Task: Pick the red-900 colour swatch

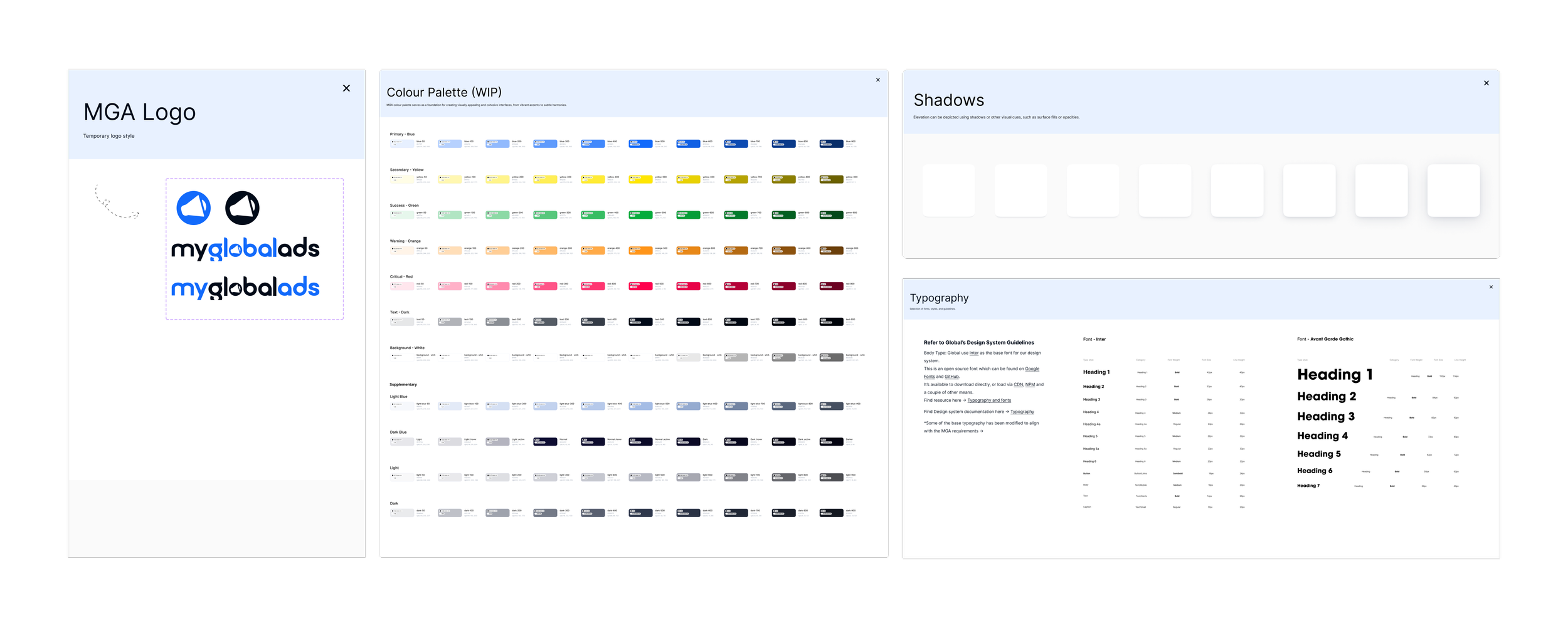Action: (831, 286)
